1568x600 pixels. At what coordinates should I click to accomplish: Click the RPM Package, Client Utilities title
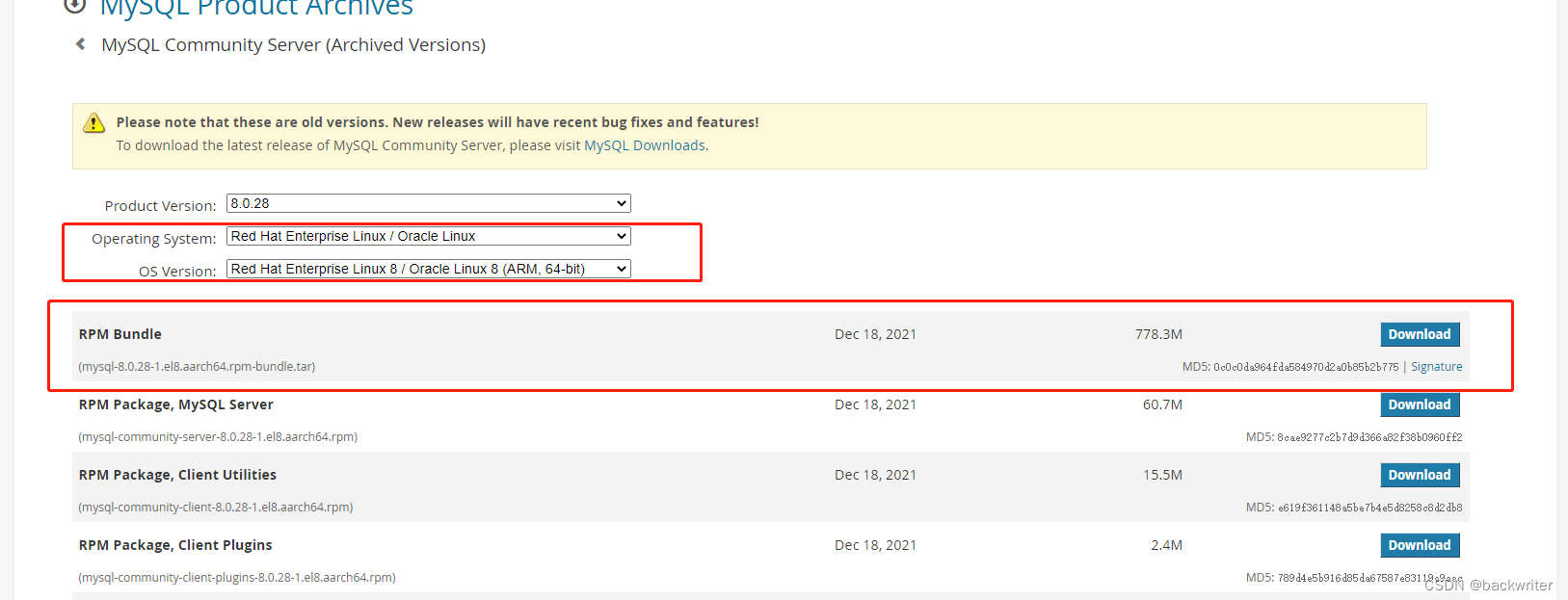click(177, 475)
